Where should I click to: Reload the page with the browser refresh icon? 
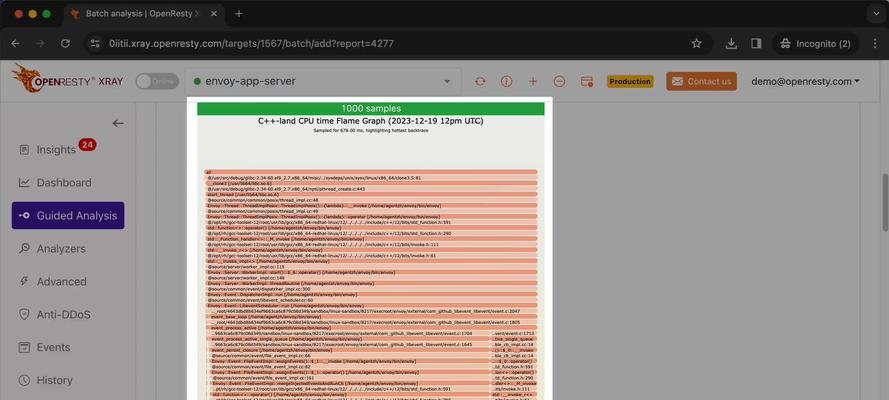pyautogui.click(x=65, y=44)
